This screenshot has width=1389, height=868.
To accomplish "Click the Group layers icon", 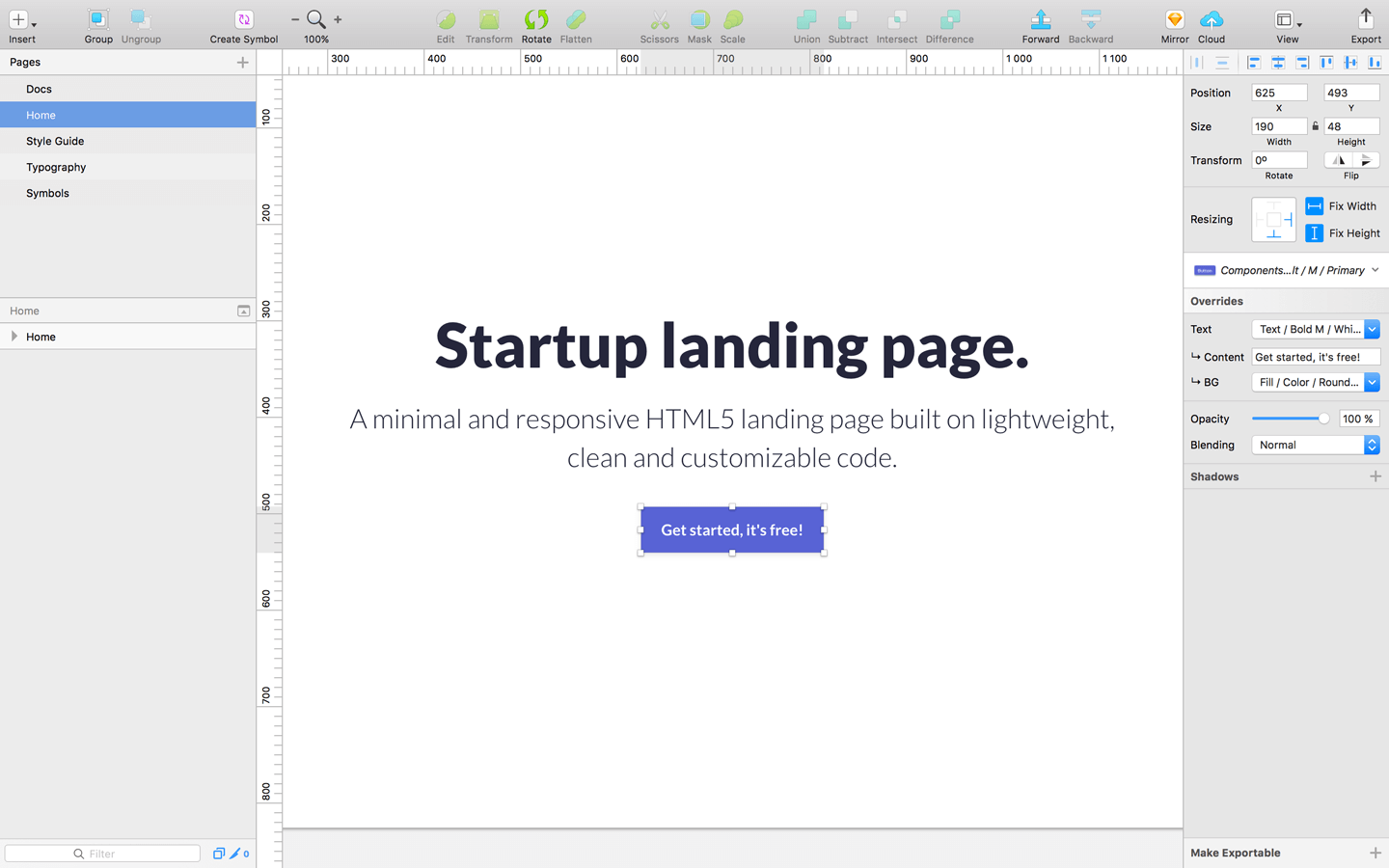I will click(97, 20).
